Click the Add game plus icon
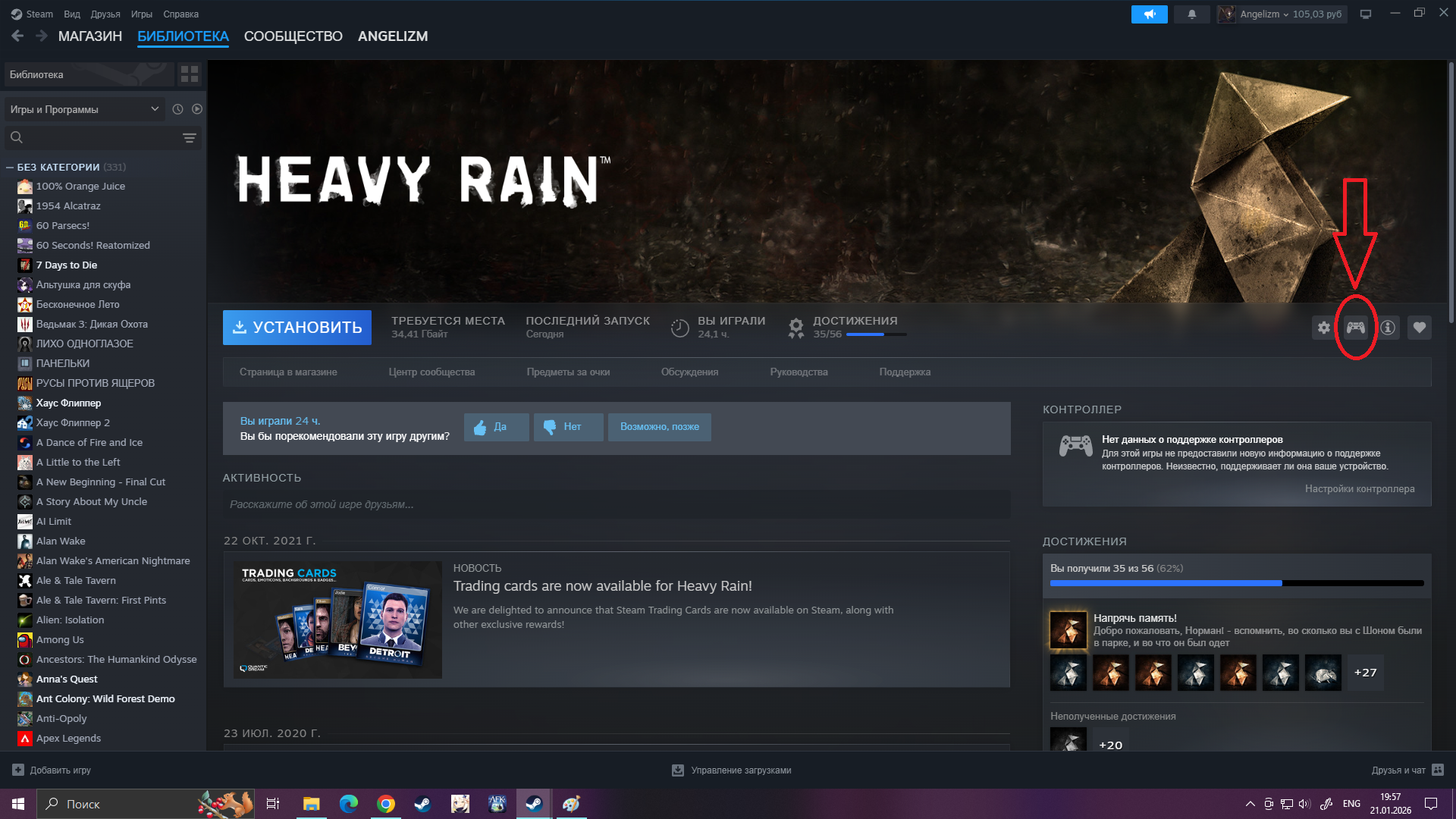This screenshot has height=819, width=1456. click(x=18, y=770)
